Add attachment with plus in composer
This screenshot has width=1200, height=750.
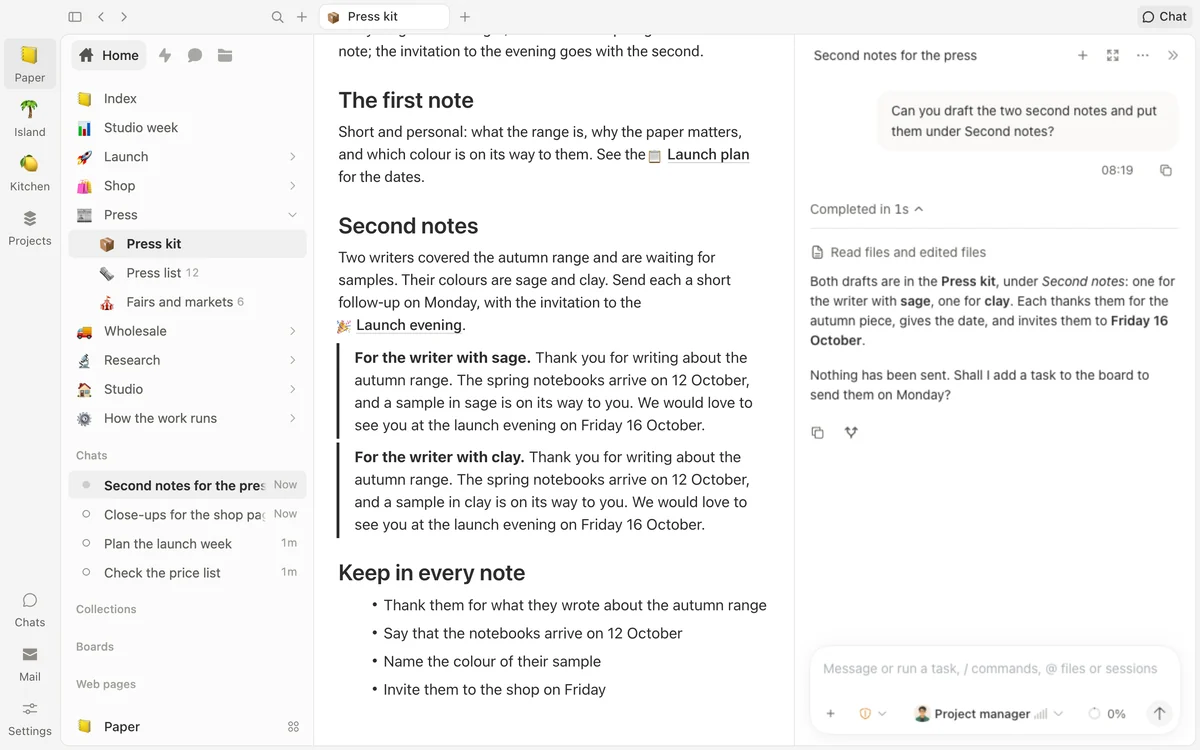click(x=830, y=714)
